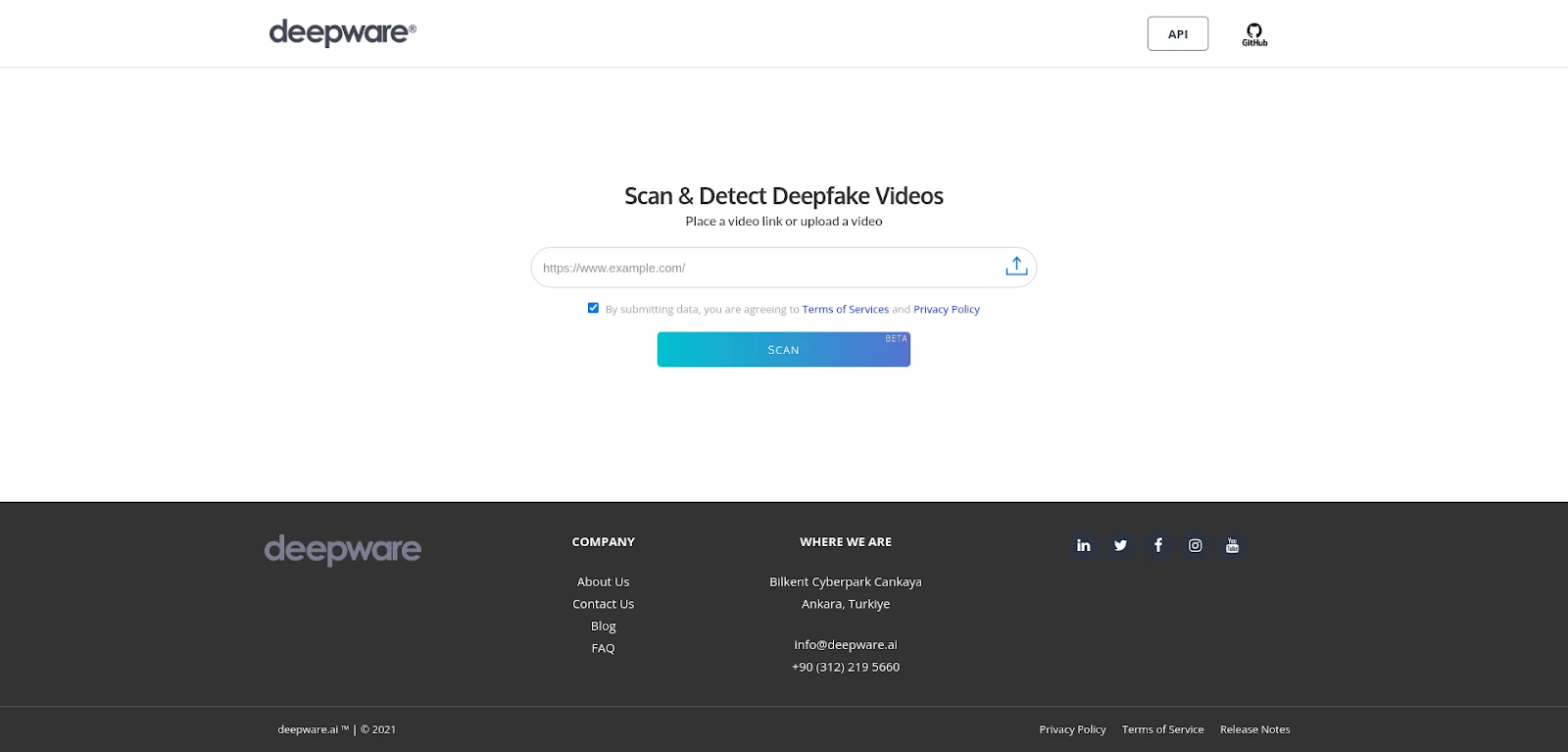Open the Twitter social icon
The height and width of the screenshot is (752, 1568).
(1120, 545)
